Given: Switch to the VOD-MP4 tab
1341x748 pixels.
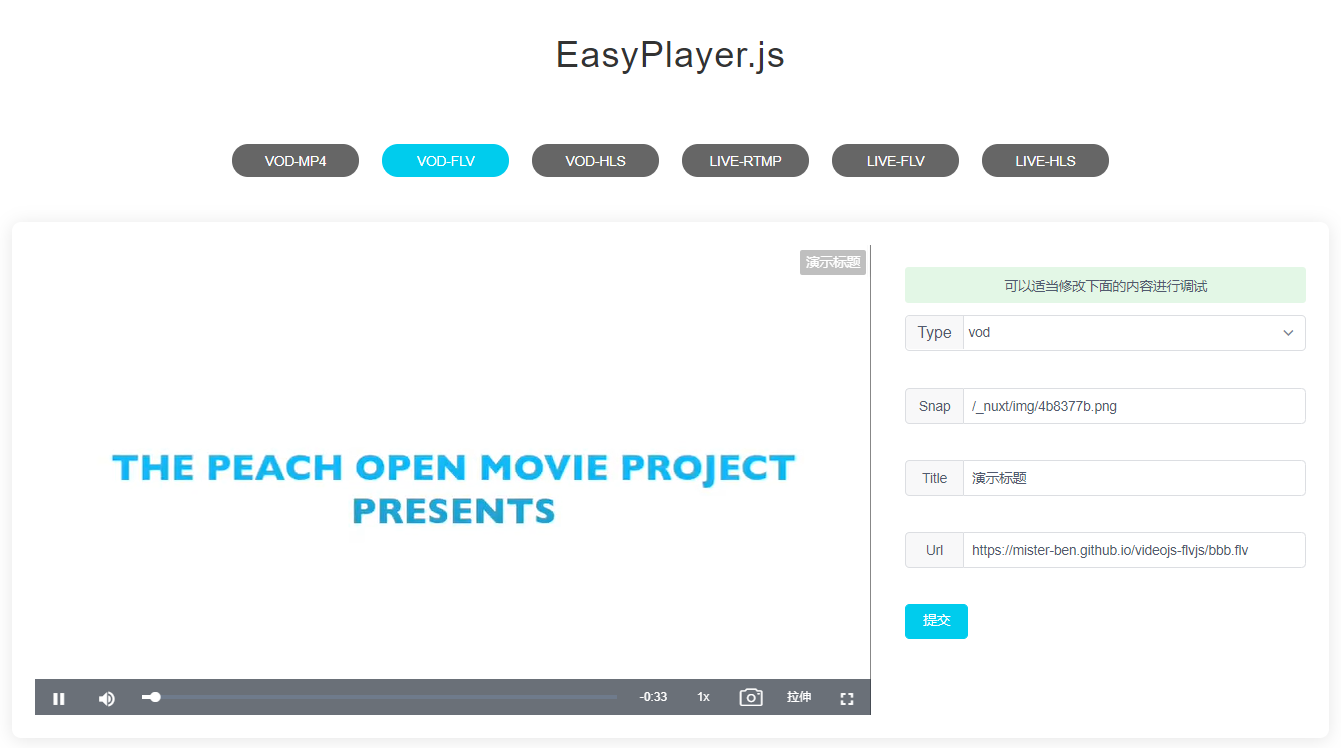Looking at the screenshot, I should (x=295, y=161).
